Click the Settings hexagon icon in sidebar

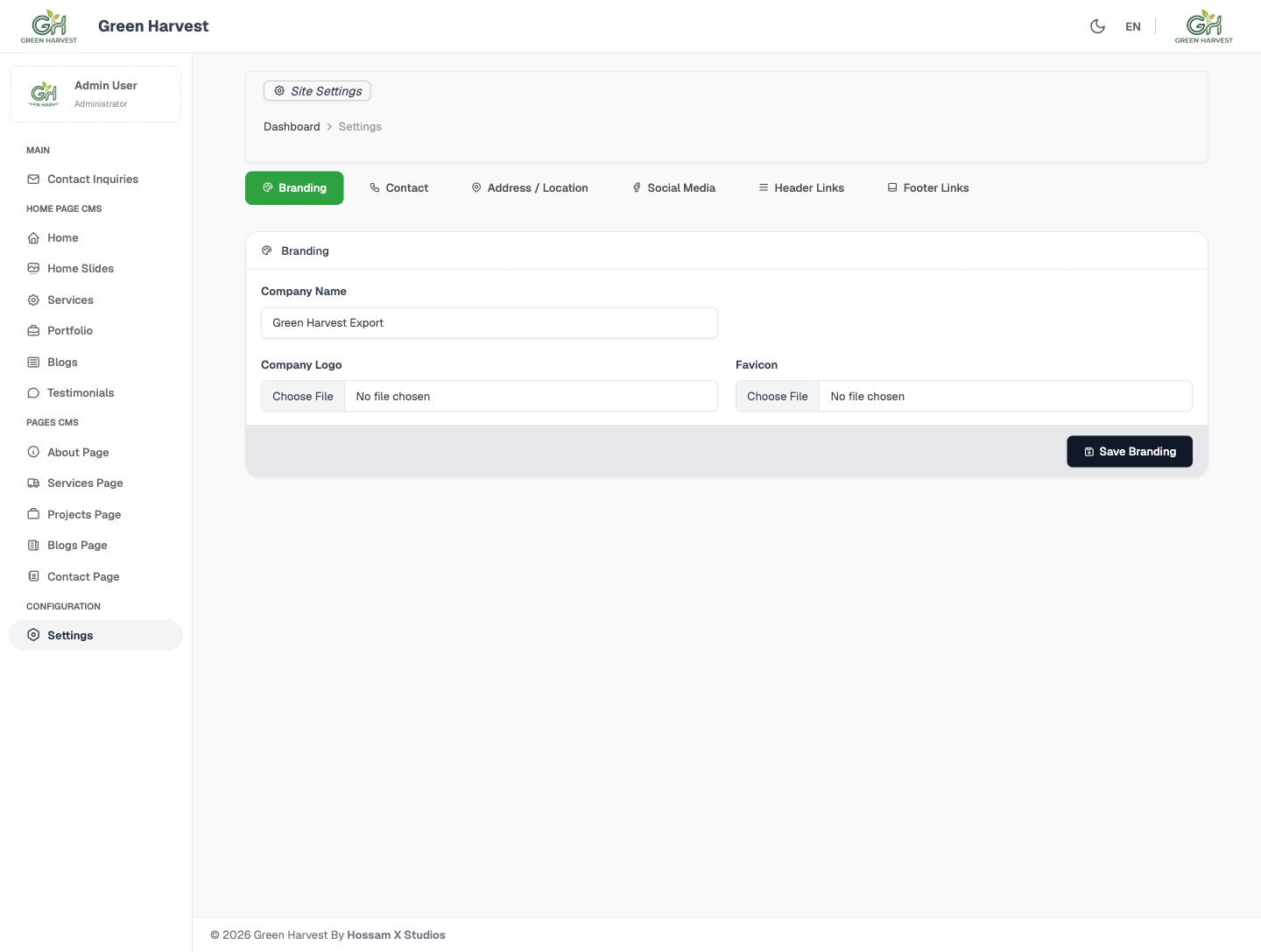33,635
